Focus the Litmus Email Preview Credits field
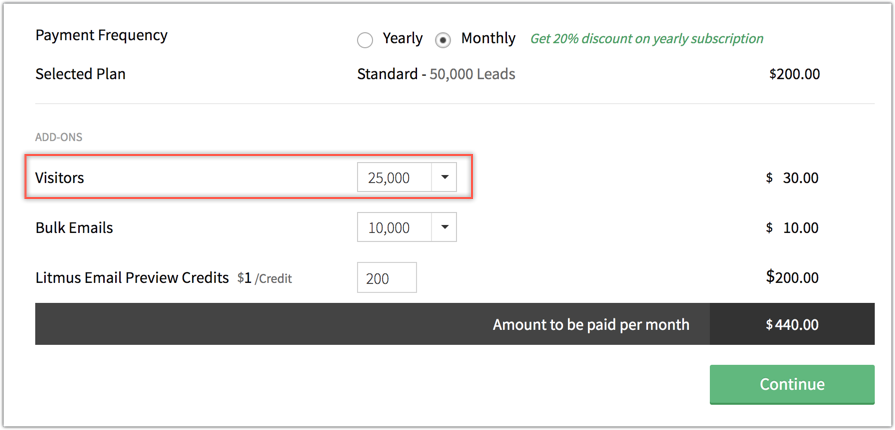 point(386,278)
